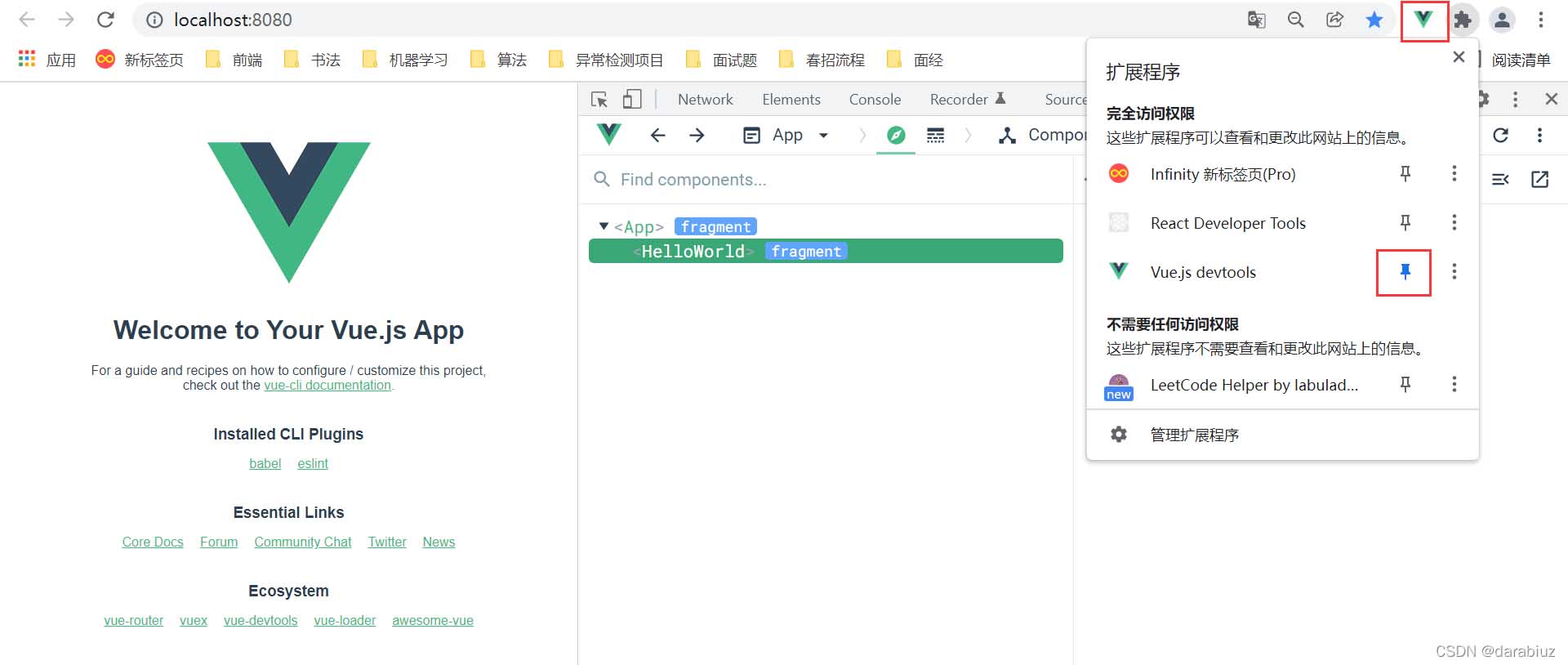1568x665 pixels.
Task: Refresh the Vue devtools panel
Action: [x=1501, y=135]
